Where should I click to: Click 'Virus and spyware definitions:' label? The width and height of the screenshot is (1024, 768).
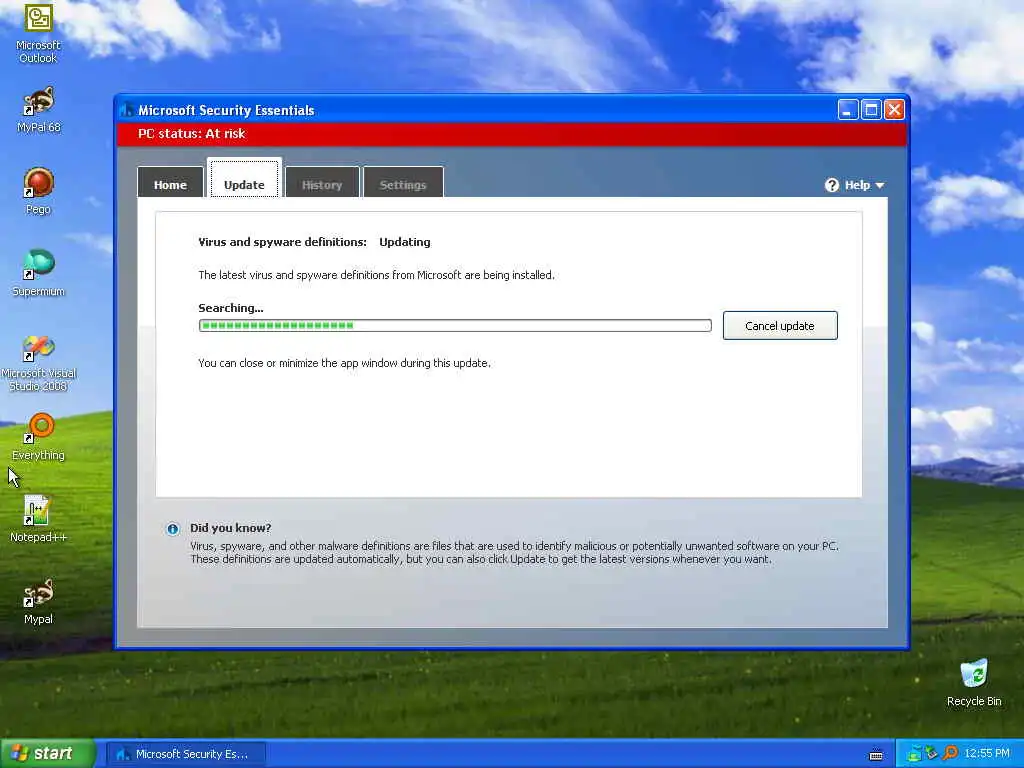tap(282, 242)
